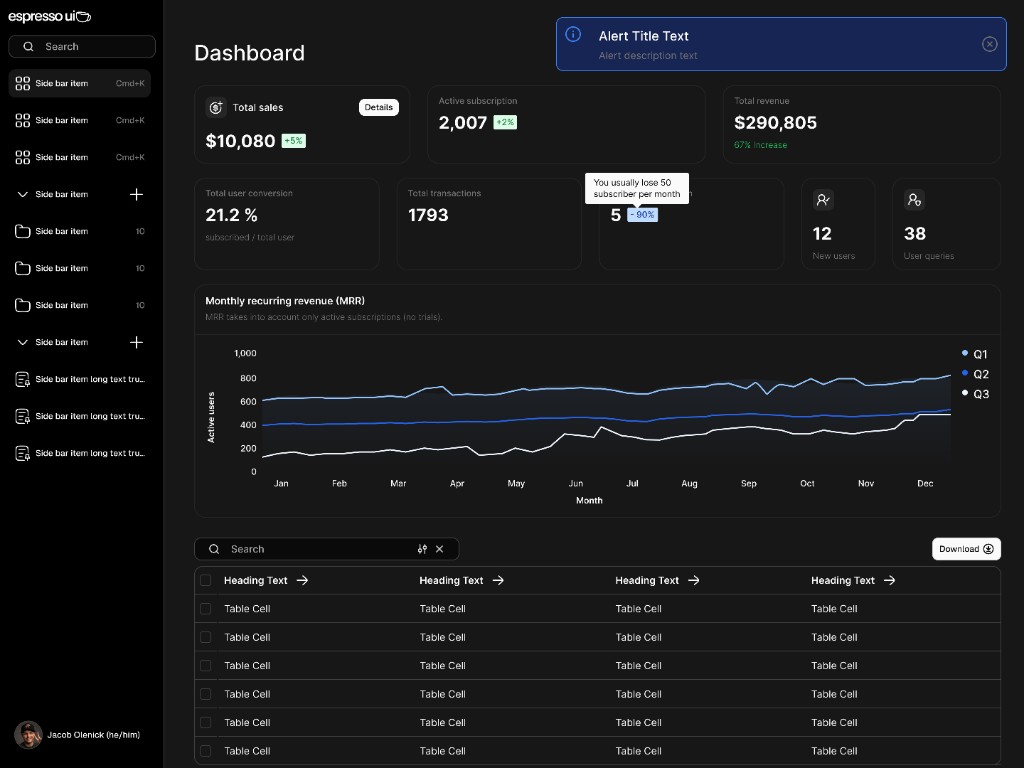The height and width of the screenshot is (768, 1024).
Task: Open the filter sliders icon in table search
Action: click(423, 549)
